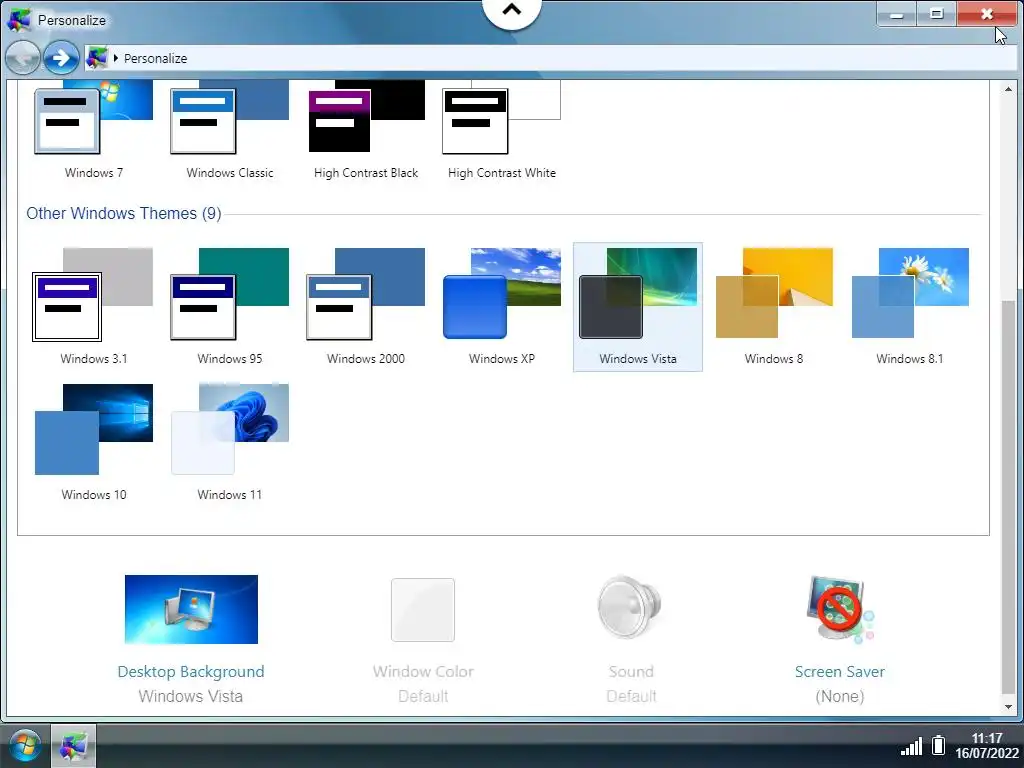Click the scrollbar down arrow

pos(1008,707)
